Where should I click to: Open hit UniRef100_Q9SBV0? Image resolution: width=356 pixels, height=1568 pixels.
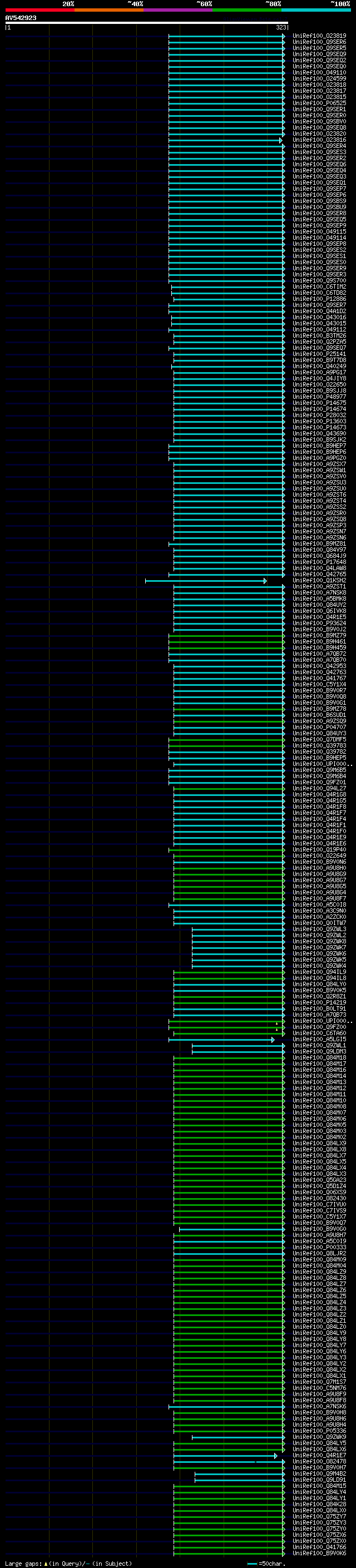pos(319,122)
